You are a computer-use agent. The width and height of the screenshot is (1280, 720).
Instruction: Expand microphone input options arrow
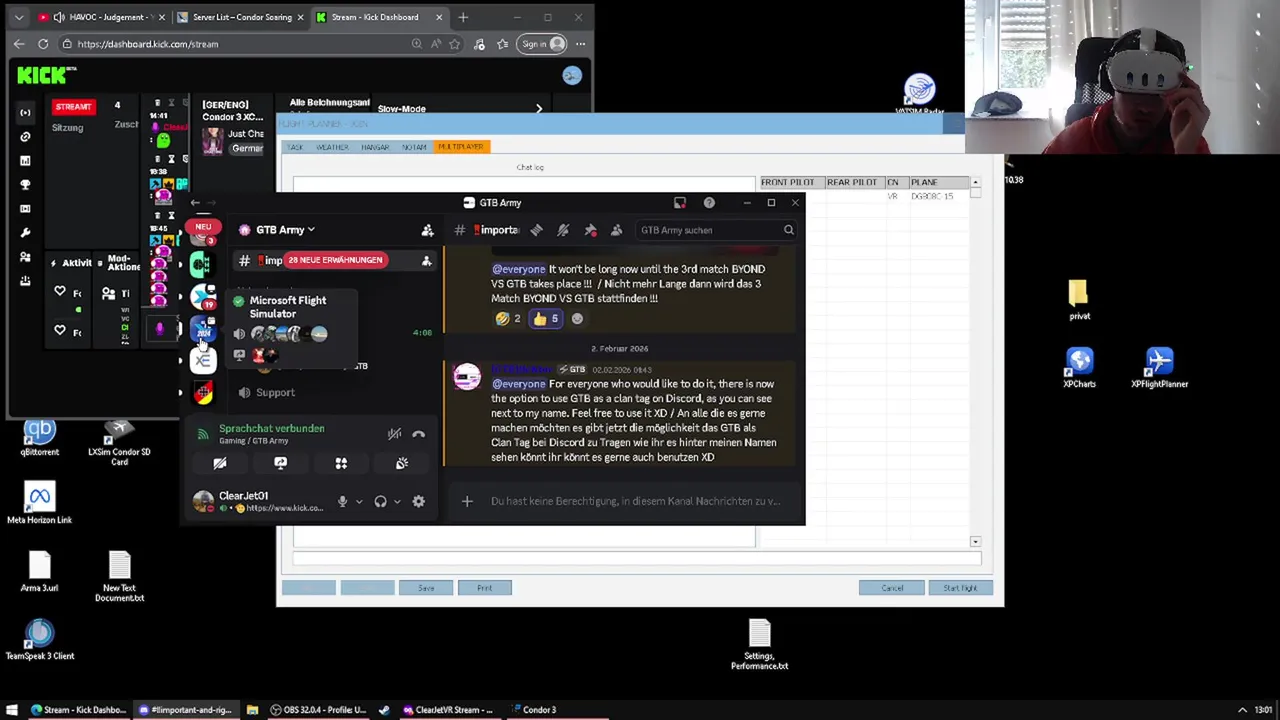(x=359, y=502)
